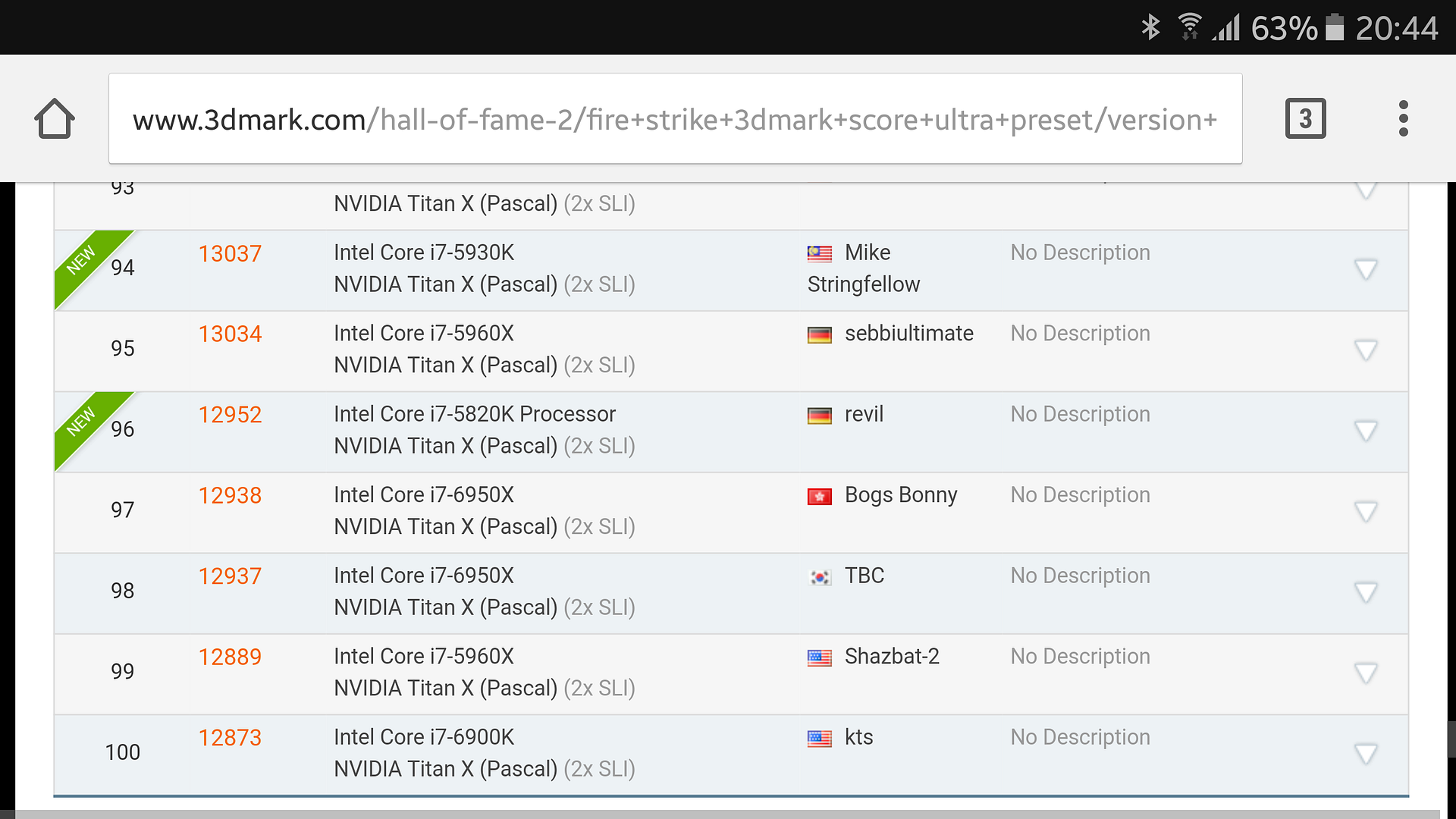Expand row 97 Bogs Bonny details
This screenshot has height=819, width=1456.
tap(1366, 512)
